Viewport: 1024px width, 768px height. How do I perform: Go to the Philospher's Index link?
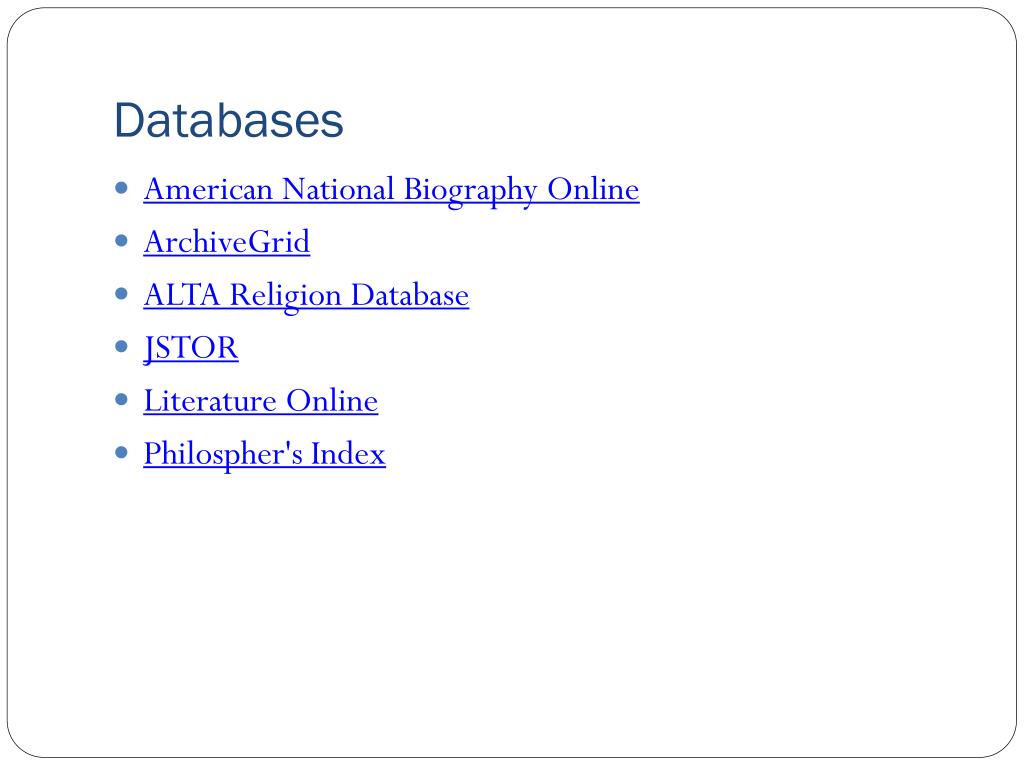(264, 454)
